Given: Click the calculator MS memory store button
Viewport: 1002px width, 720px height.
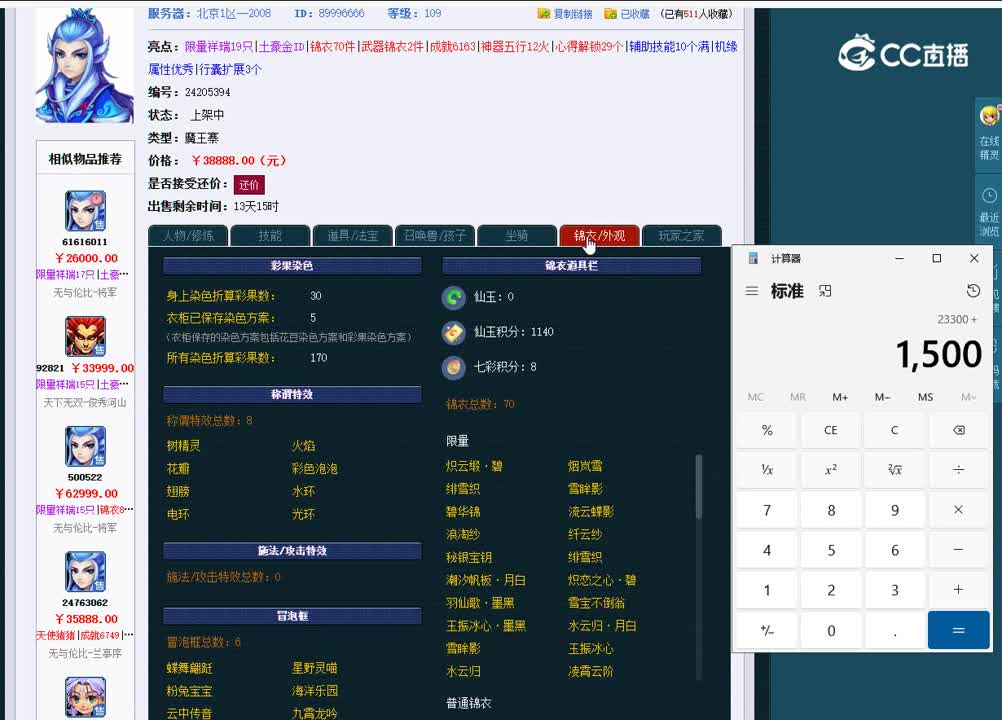Looking at the screenshot, I should [925, 397].
